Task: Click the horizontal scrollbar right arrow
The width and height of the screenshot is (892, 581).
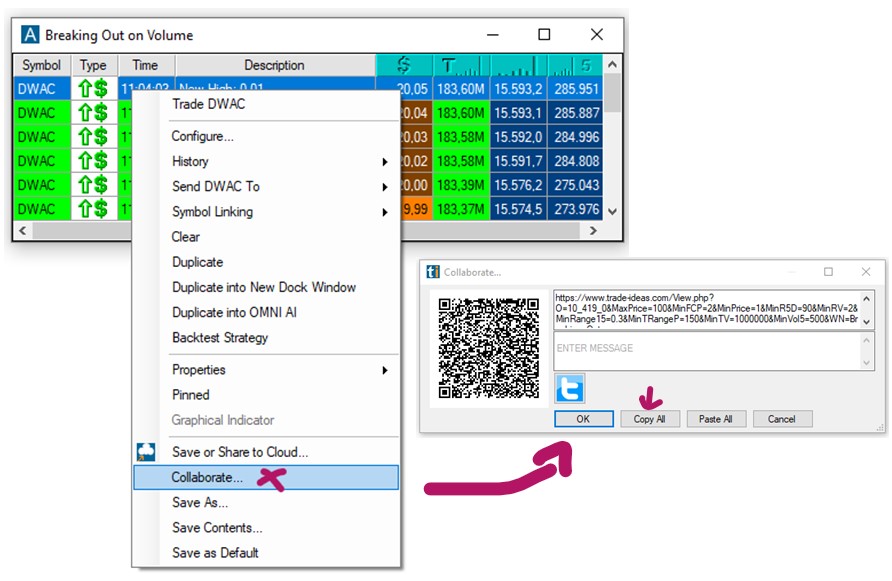Action: click(593, 231)
